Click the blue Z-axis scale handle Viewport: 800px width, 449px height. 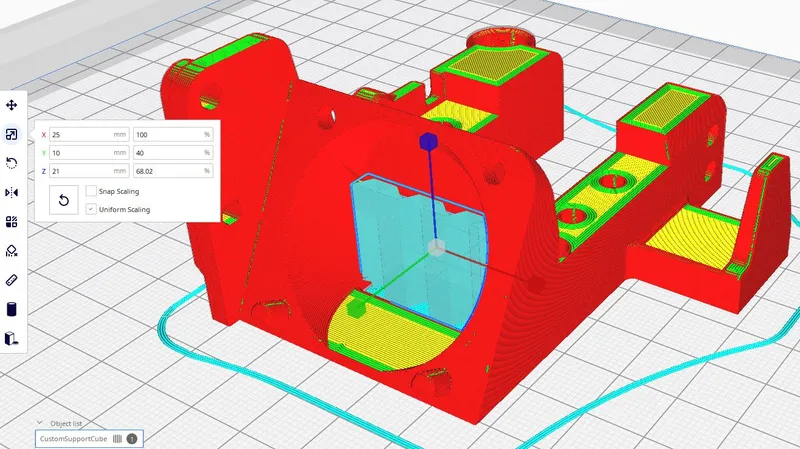point(425,143)
